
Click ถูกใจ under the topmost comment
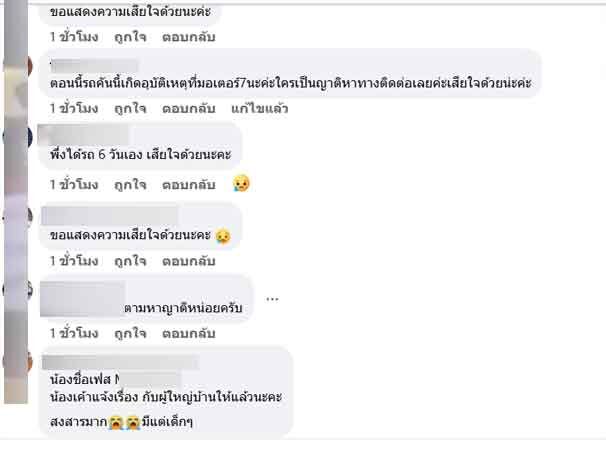(x=130, y=37)
